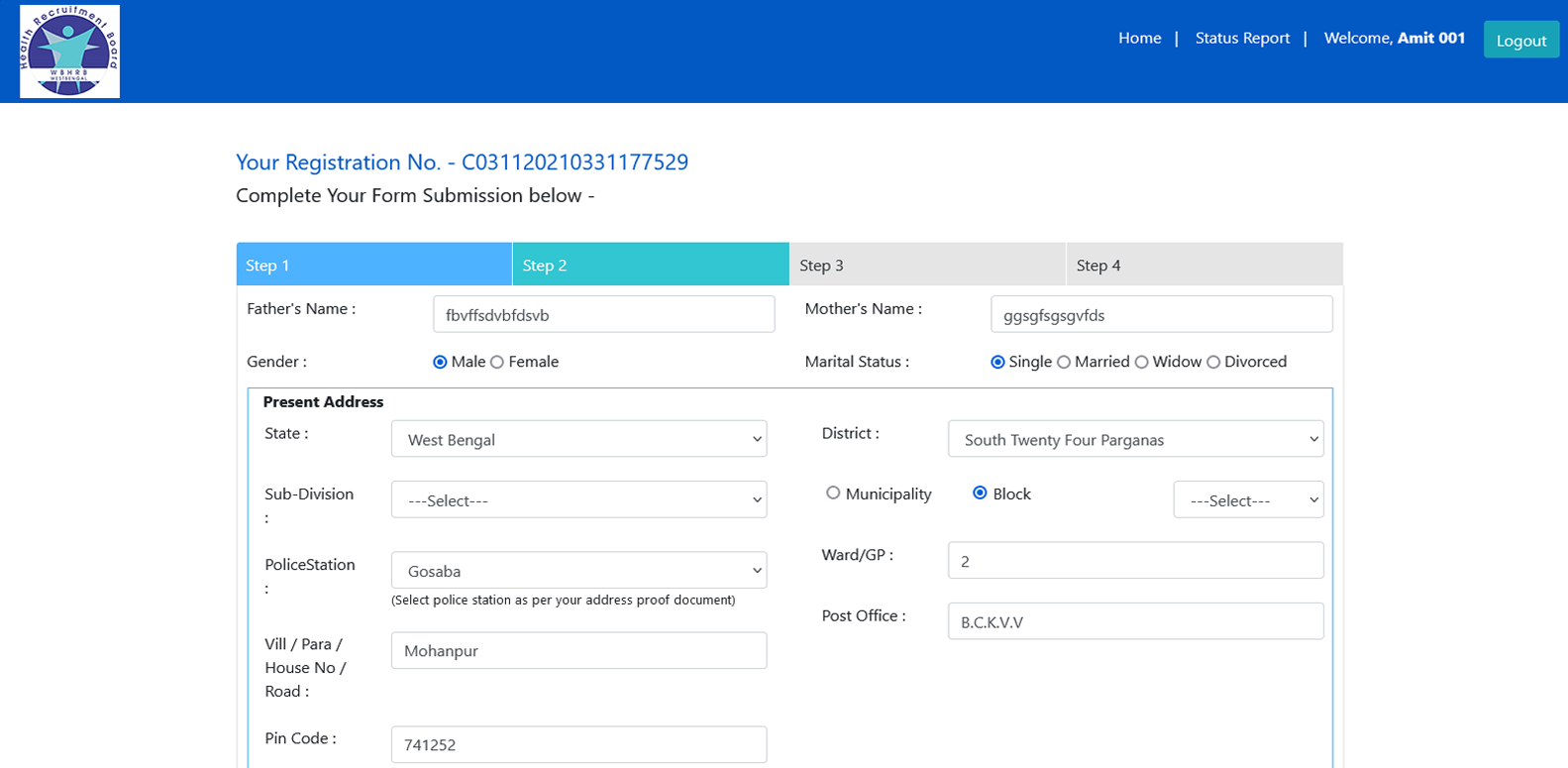
Task: Open the Block selection dropdown
Action: tap(1249, 499)
